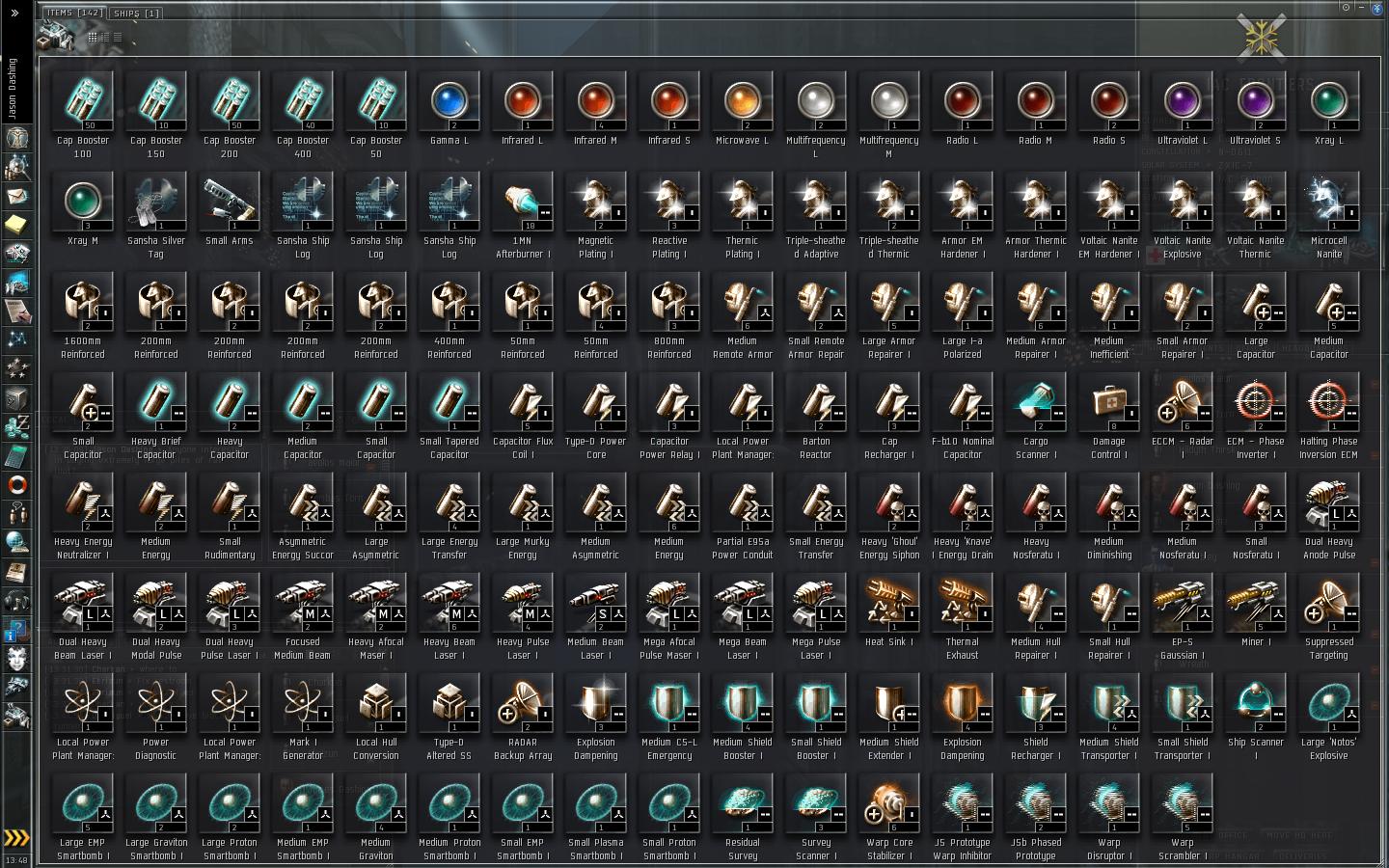Open the ITEMS [142] tab
This screenshot has height=868, width=1389.
(74, 13)
